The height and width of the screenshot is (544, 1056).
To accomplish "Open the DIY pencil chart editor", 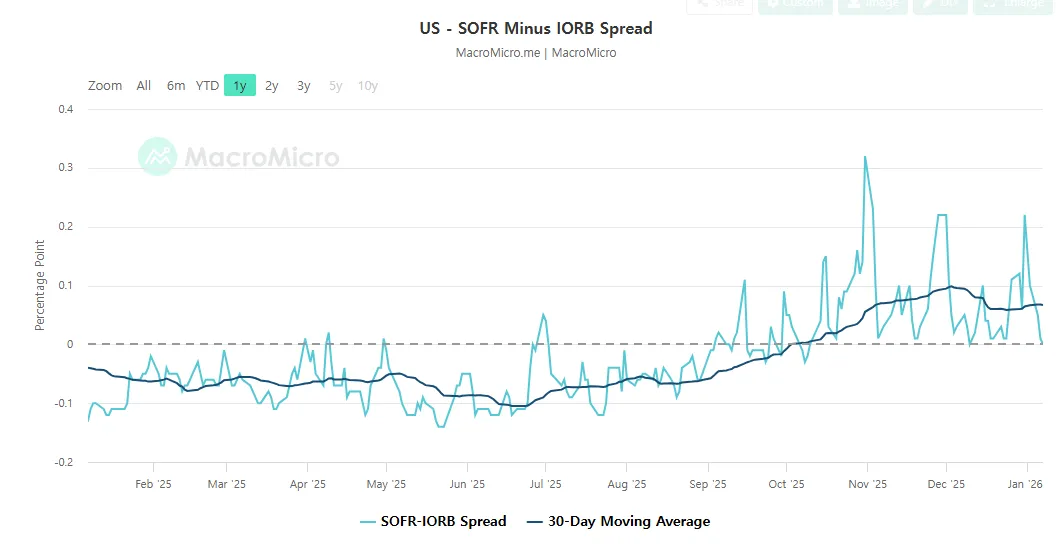I will 939,4.
